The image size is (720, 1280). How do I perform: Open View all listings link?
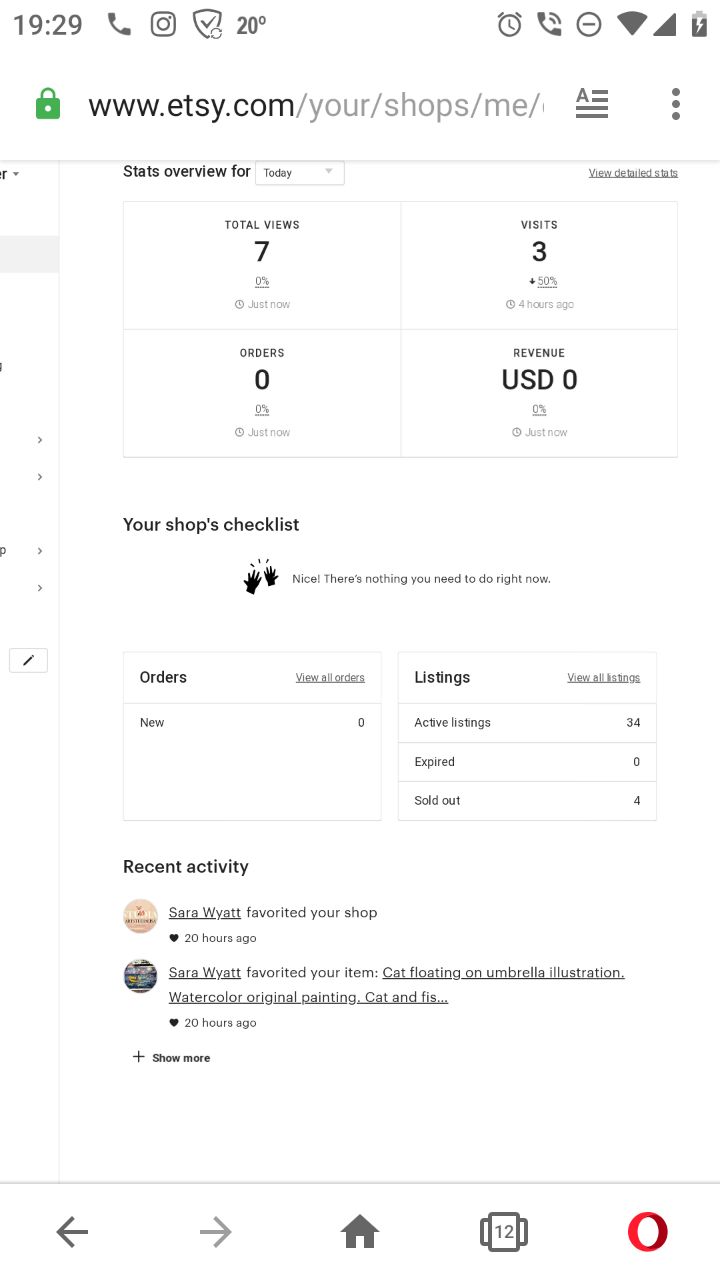(x=604, y=678)
